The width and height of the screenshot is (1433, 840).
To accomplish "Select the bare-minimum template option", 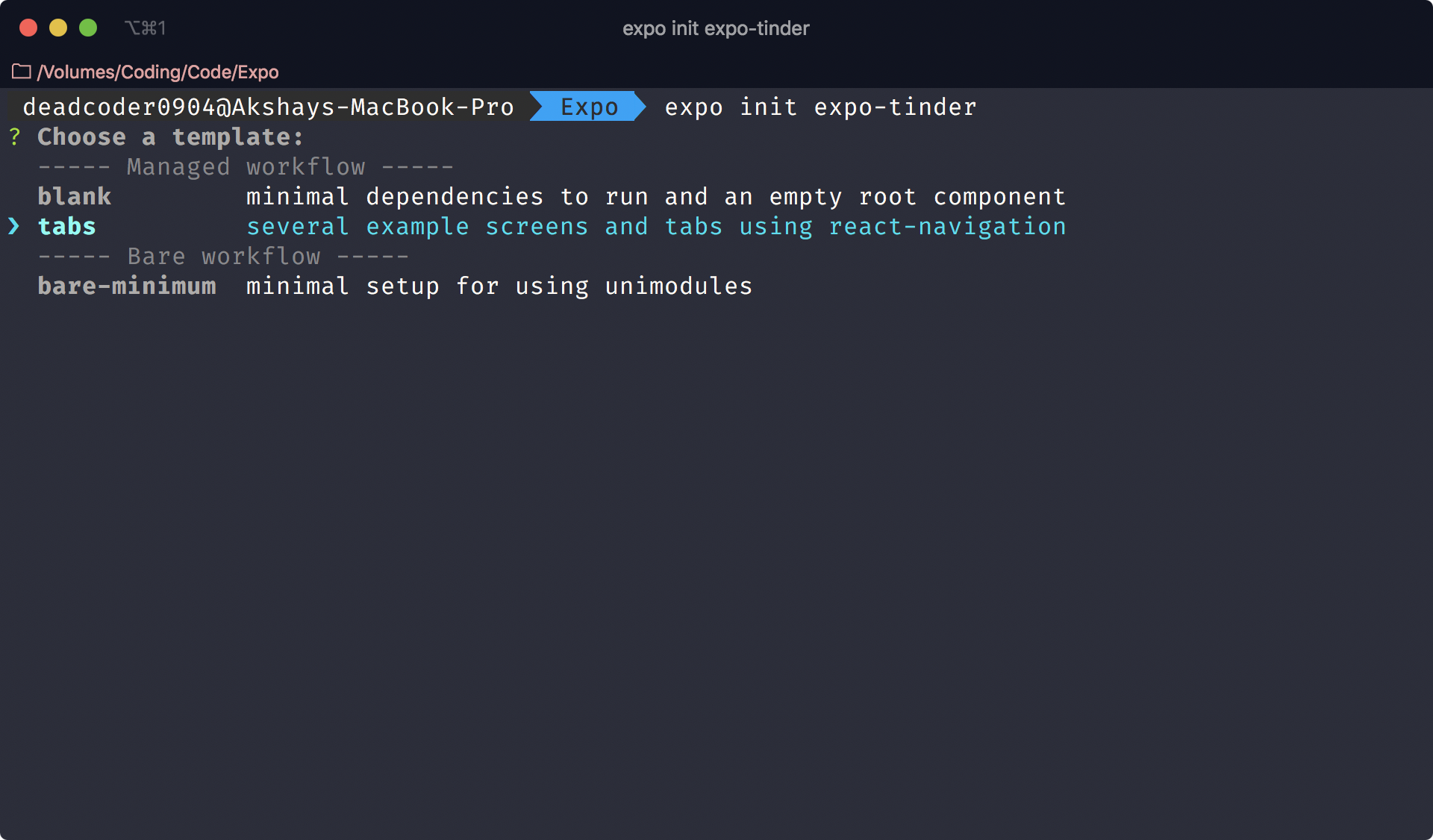I will (127, 286).
